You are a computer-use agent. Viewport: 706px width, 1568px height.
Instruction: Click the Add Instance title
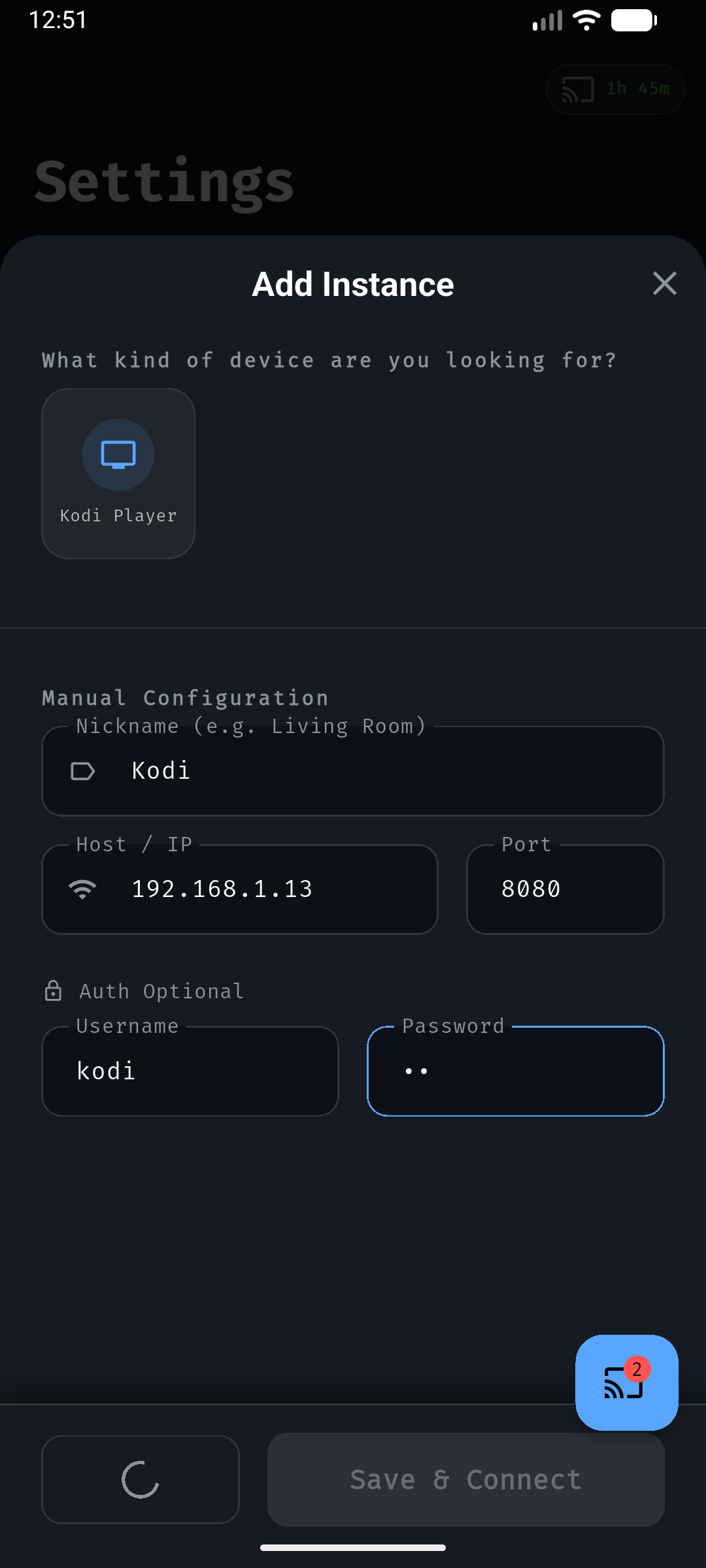(353, 284)
